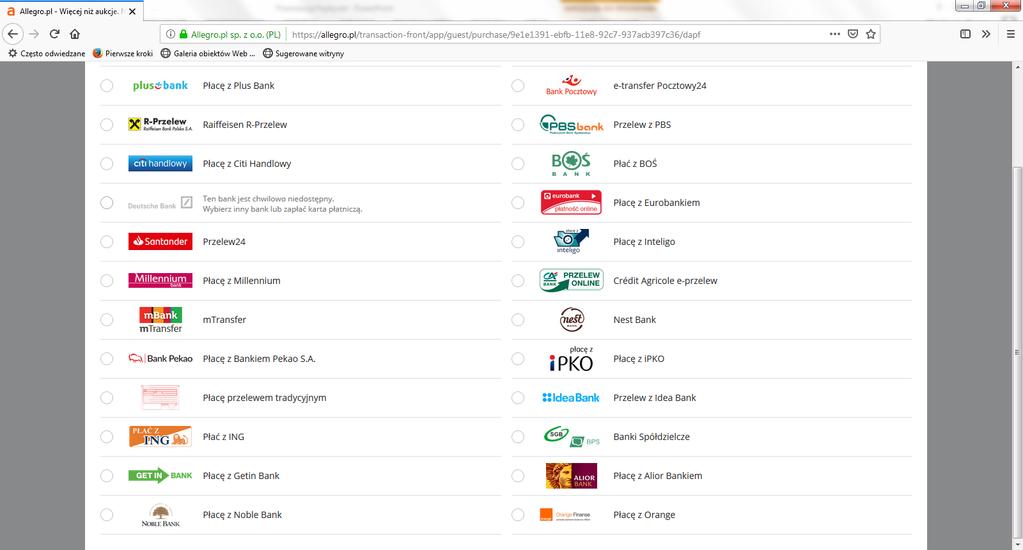
Task: Select the Płacę z iPKO radio button
Action: (518, 359)
